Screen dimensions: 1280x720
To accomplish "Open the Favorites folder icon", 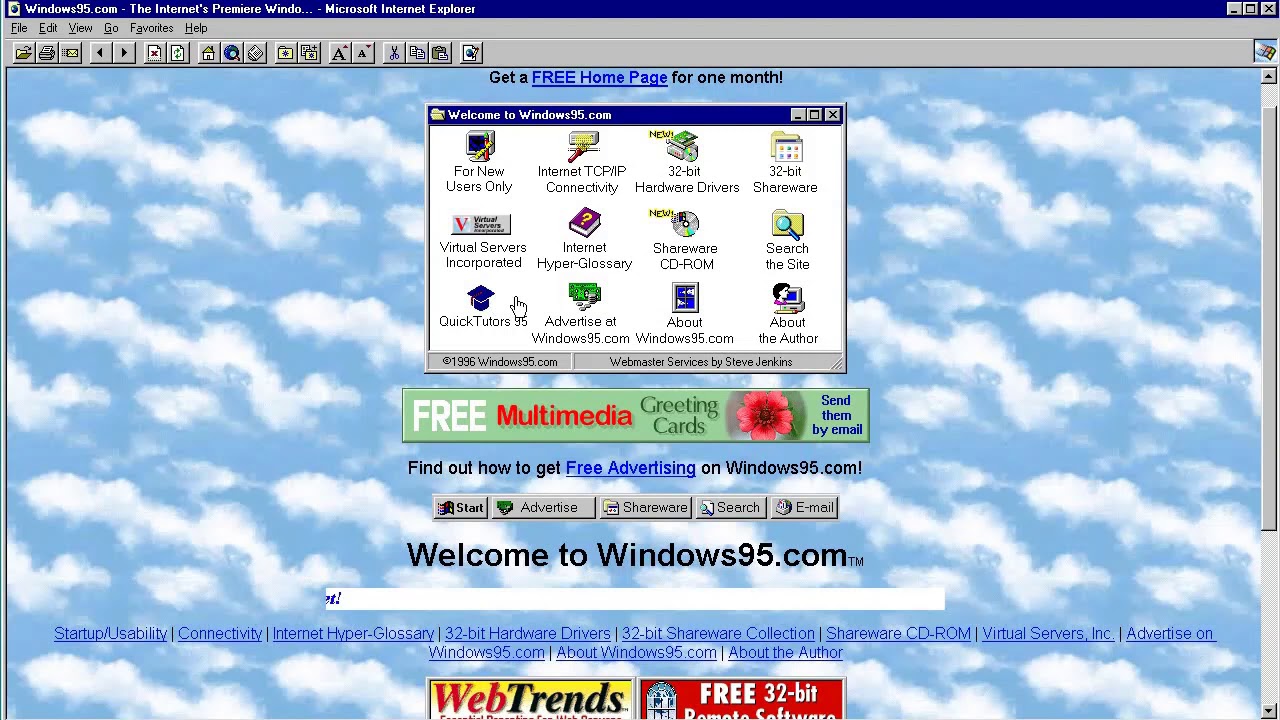I will pos(285,53).
